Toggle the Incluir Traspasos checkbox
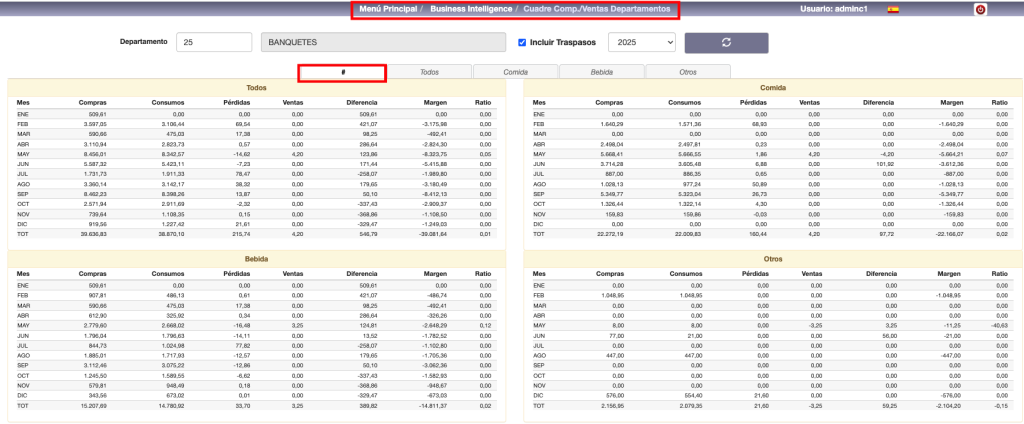1024x424 pixels. [522, 43]
